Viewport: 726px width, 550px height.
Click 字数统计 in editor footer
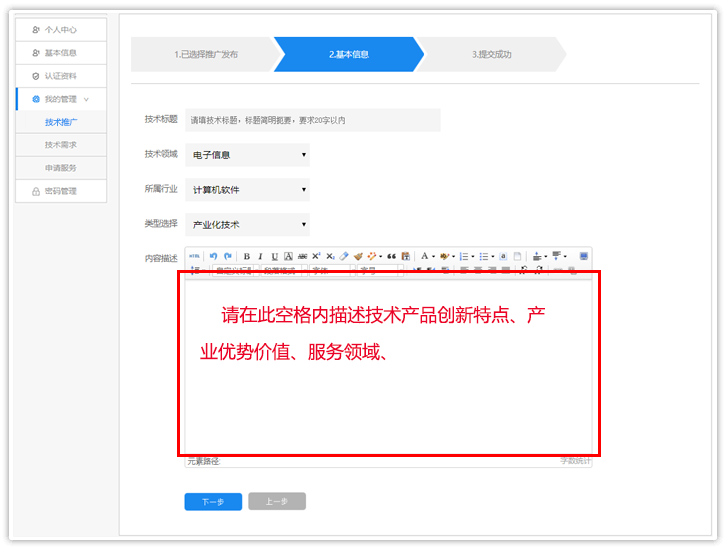(x=575, y=461)
